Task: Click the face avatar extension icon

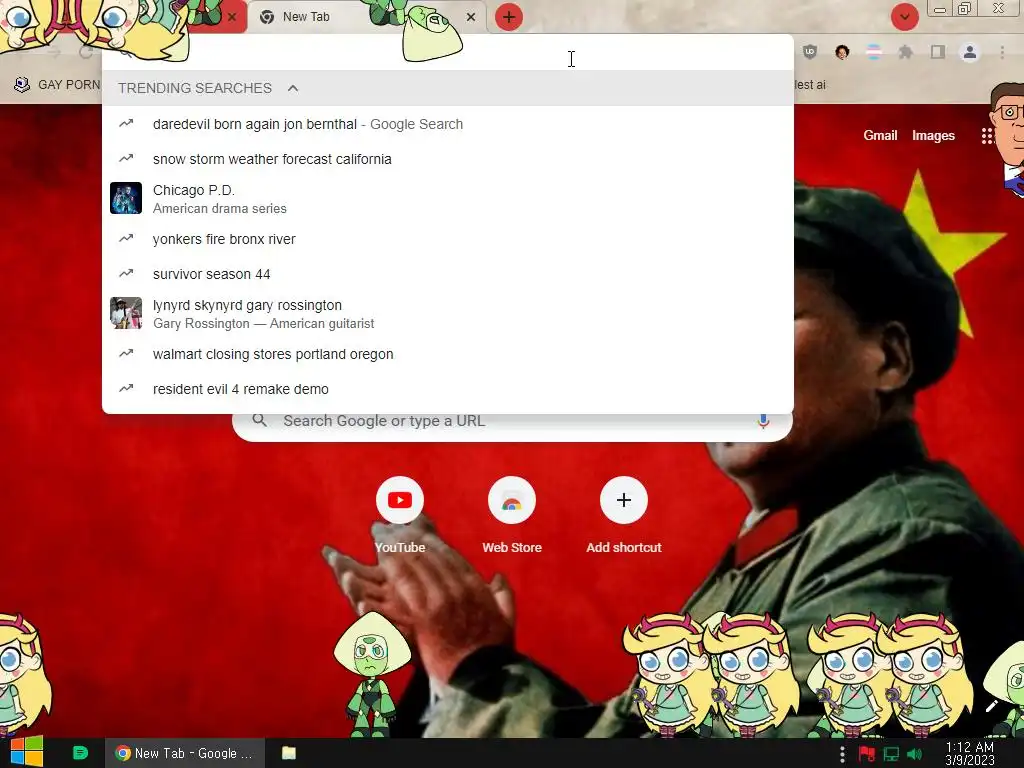Action: (842, 52)
